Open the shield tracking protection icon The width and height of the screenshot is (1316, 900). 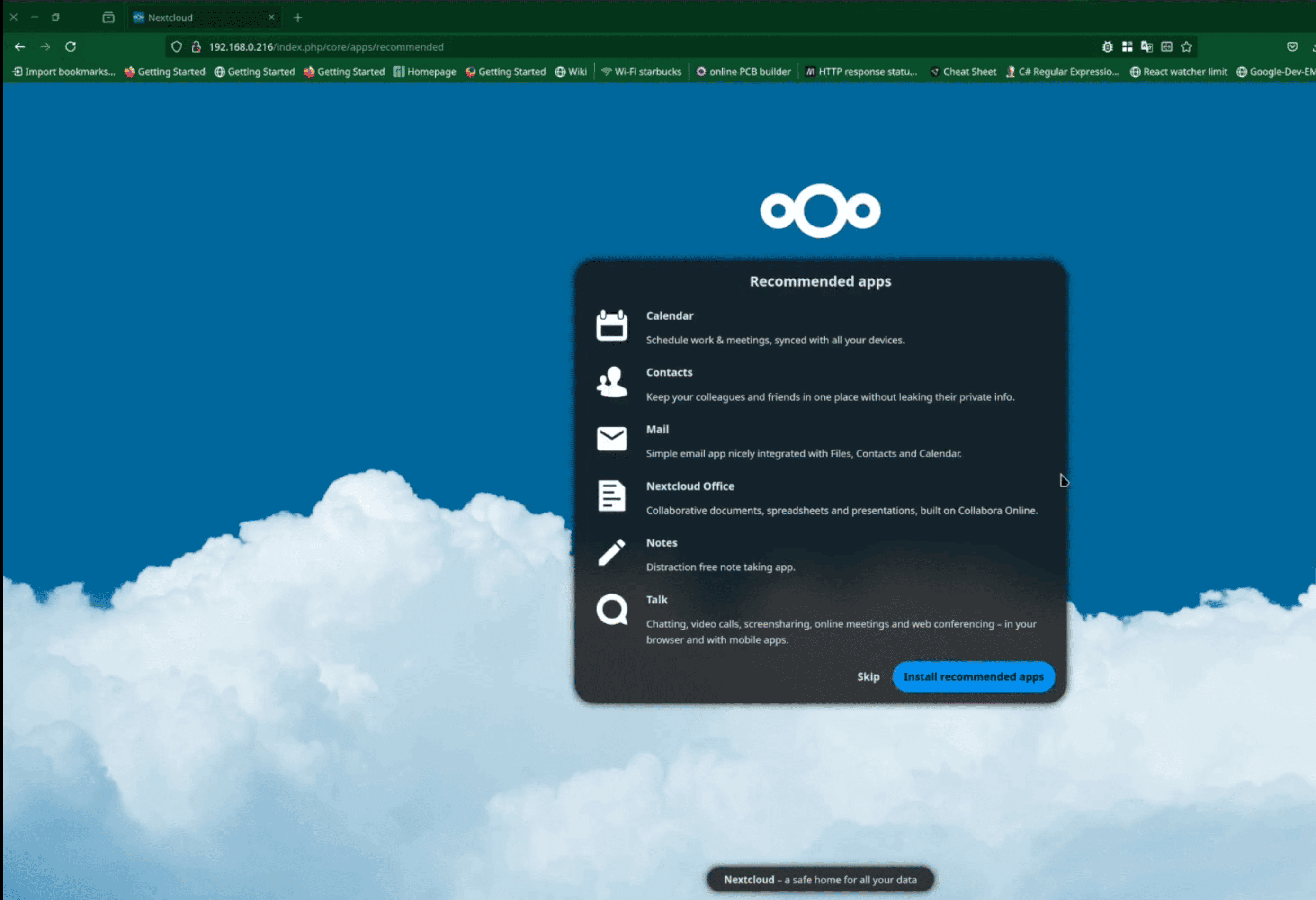(x=177, y=47)
